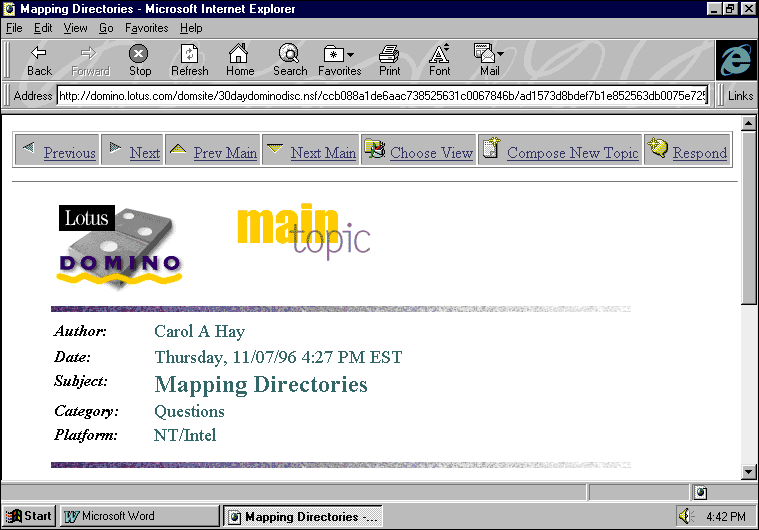
Task: Open the Search toolbar icon
Action: pos(290,60)
